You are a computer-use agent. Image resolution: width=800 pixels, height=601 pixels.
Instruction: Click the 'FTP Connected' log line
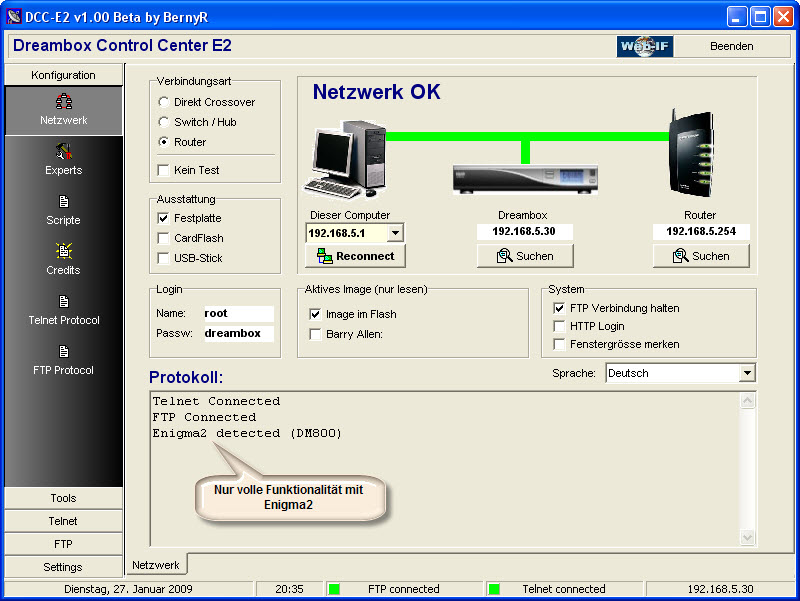coord(204,417)
